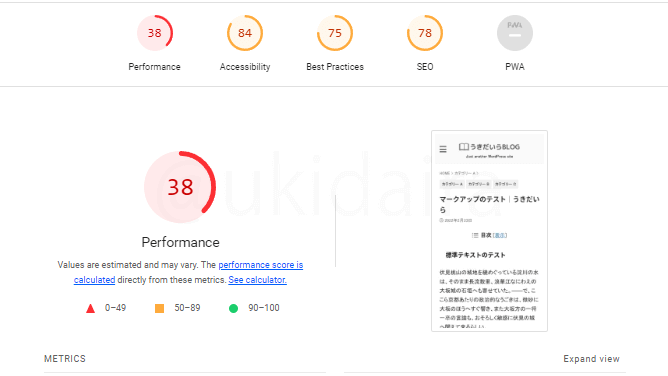The height and width of the screenshot is (376, 668).
Task: Click the grey PWA gauge icon
Action: pos(515,33)
